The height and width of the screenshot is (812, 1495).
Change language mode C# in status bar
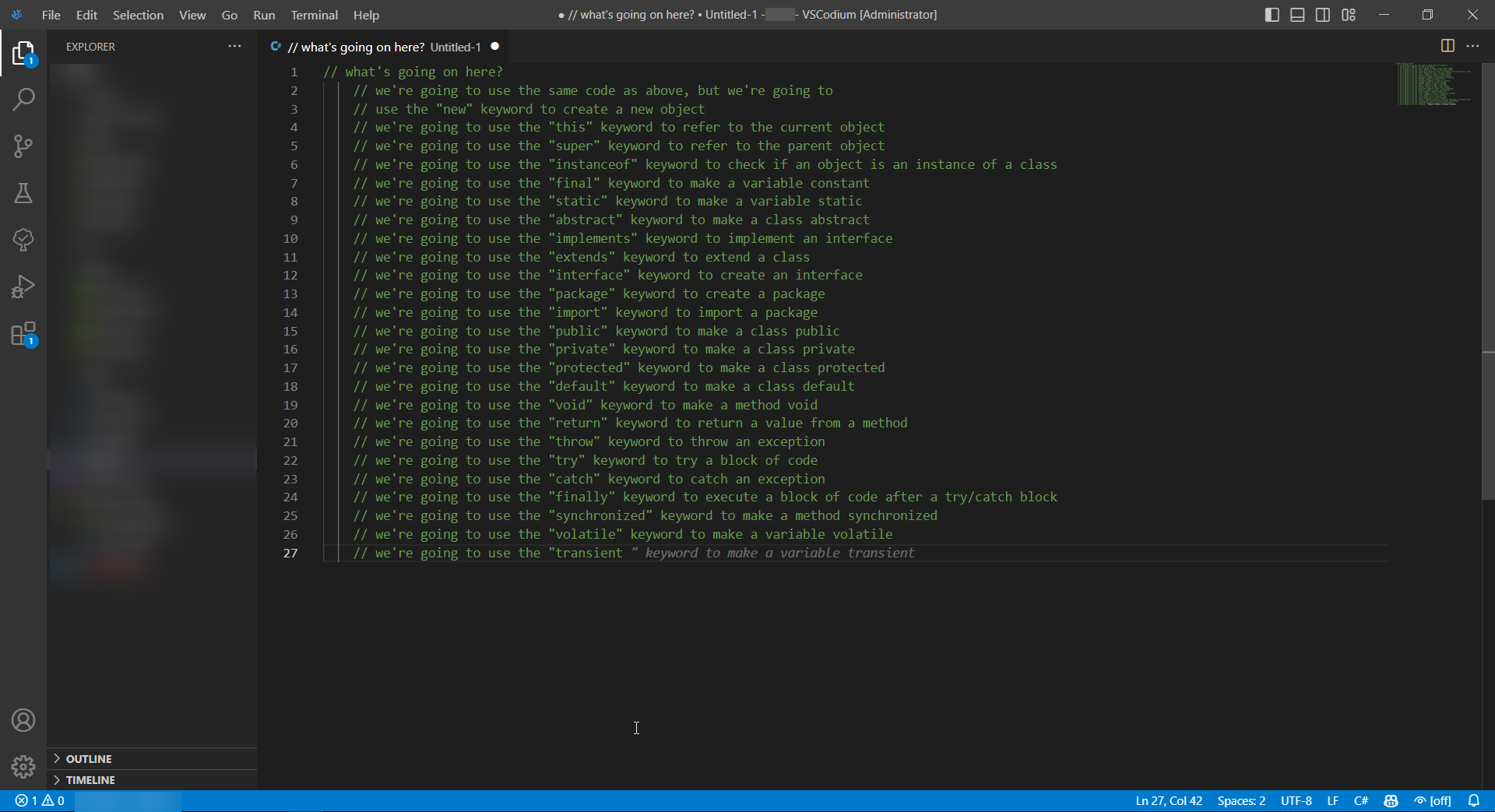tap(1361, 800)
